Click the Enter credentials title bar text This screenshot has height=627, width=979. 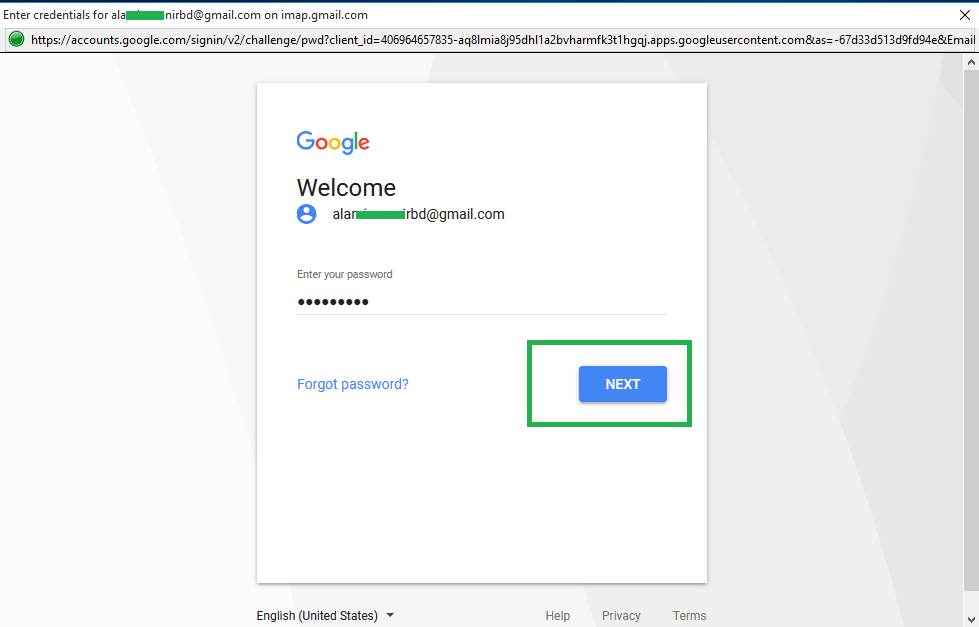[x=185, y=15]
